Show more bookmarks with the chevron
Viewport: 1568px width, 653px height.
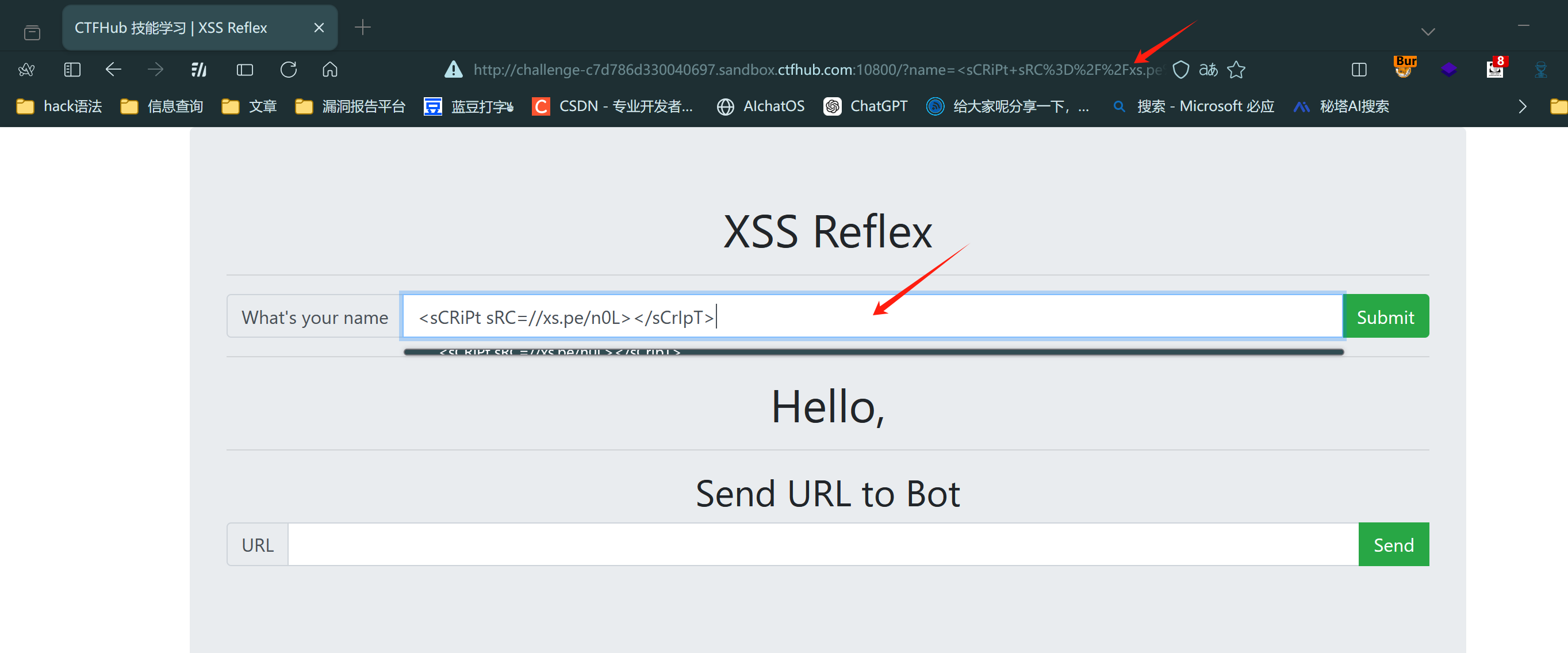pyautogui.click(x=1522, y=106)
